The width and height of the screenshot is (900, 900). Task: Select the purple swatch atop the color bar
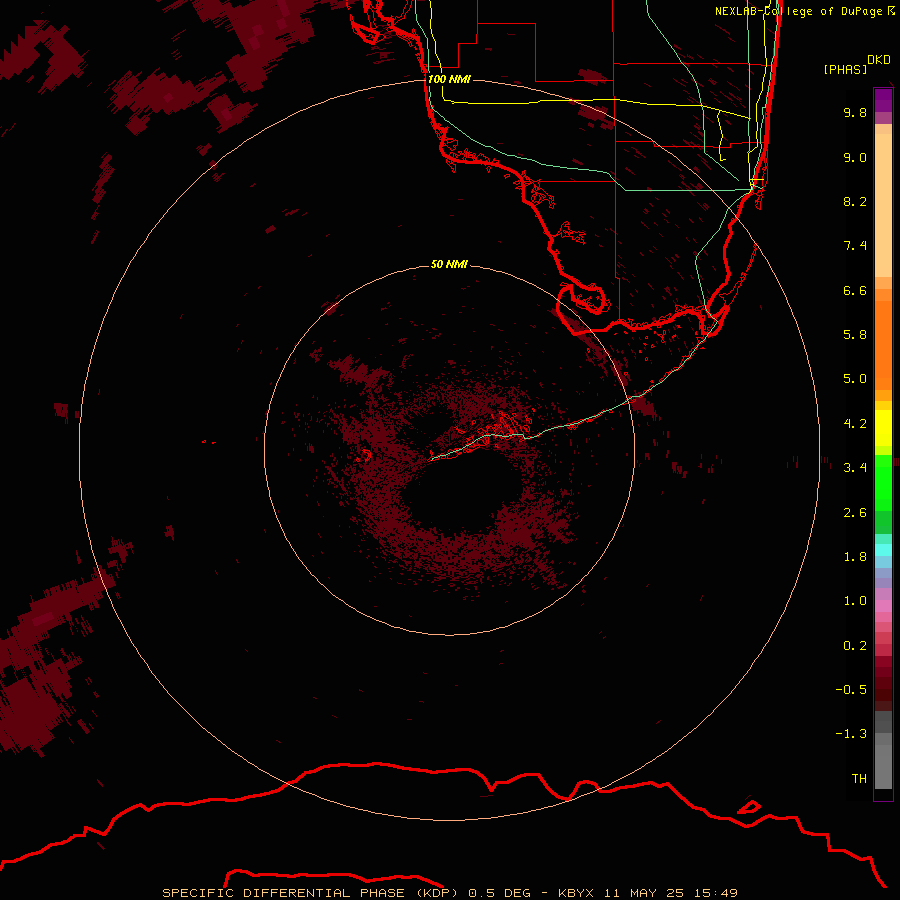point(883,100)
